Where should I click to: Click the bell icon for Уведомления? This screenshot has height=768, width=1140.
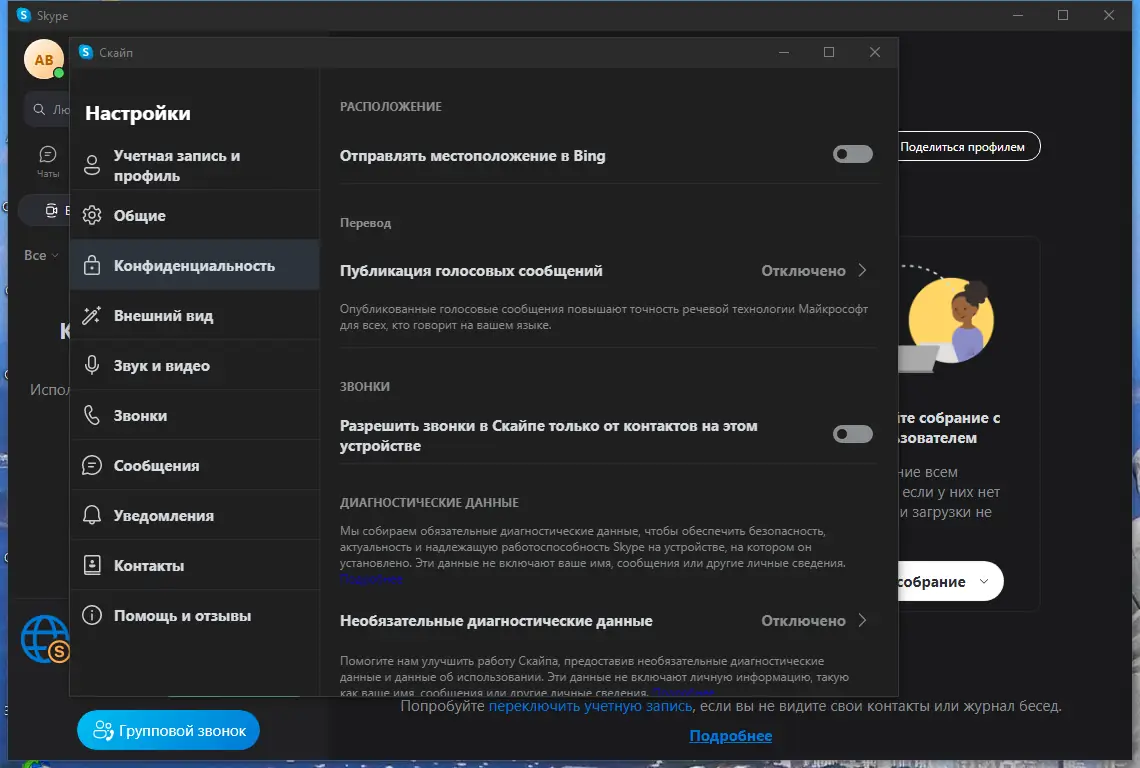92,515
